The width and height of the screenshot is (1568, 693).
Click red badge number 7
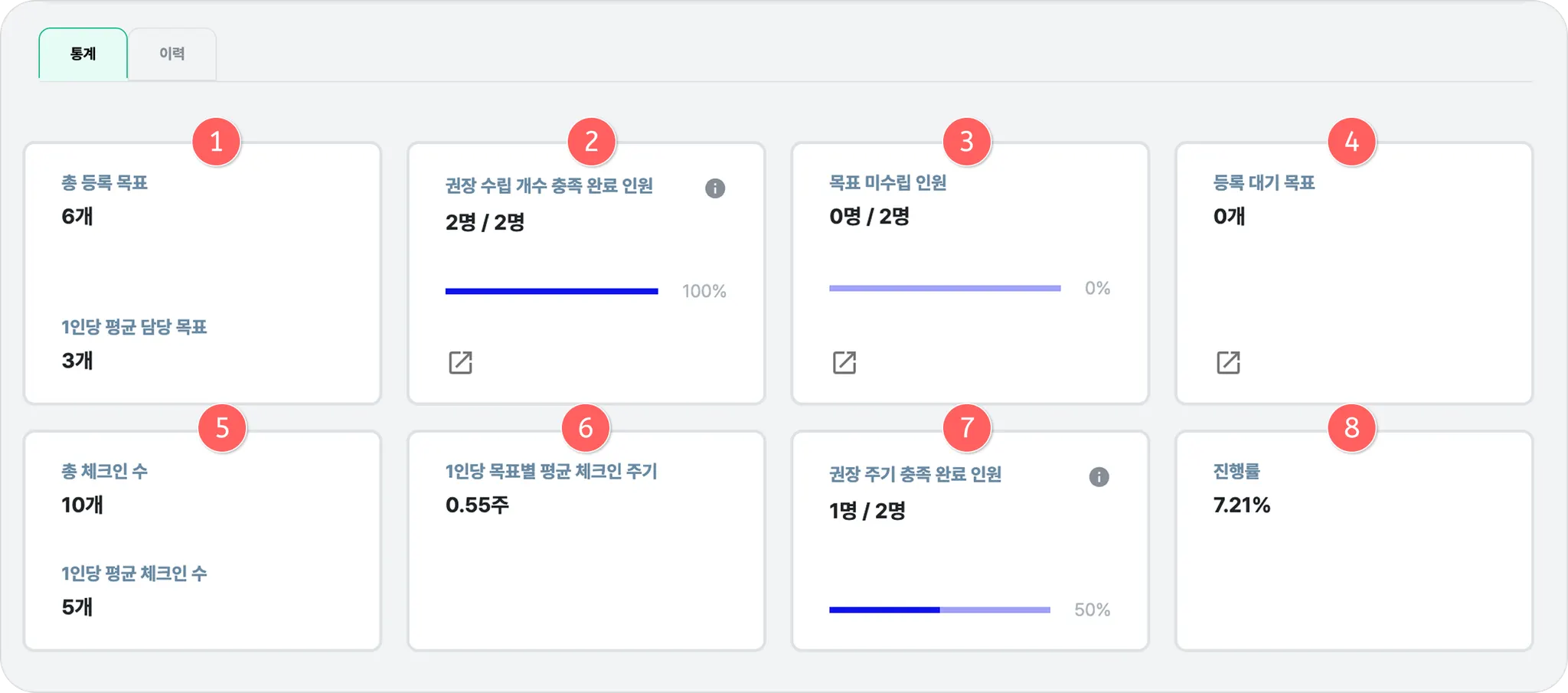coord(967,427)
